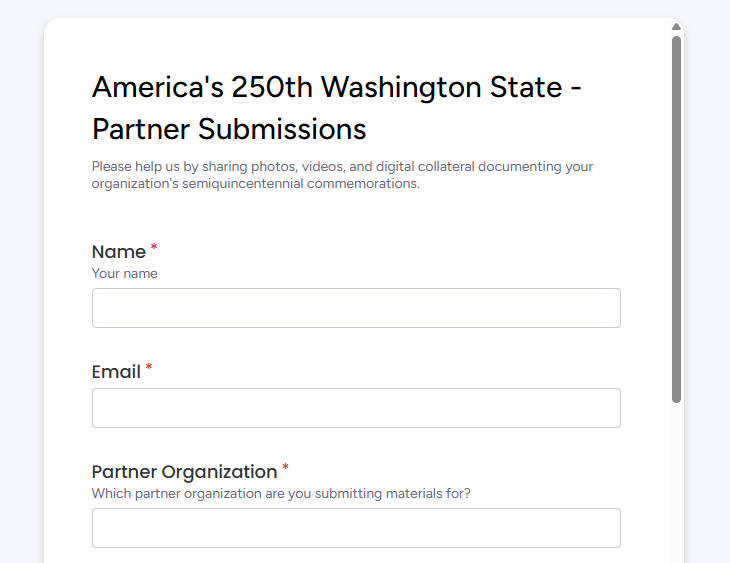Click the scrollbar track below the thumb
The image size is (730, 563).
point(677,480)
